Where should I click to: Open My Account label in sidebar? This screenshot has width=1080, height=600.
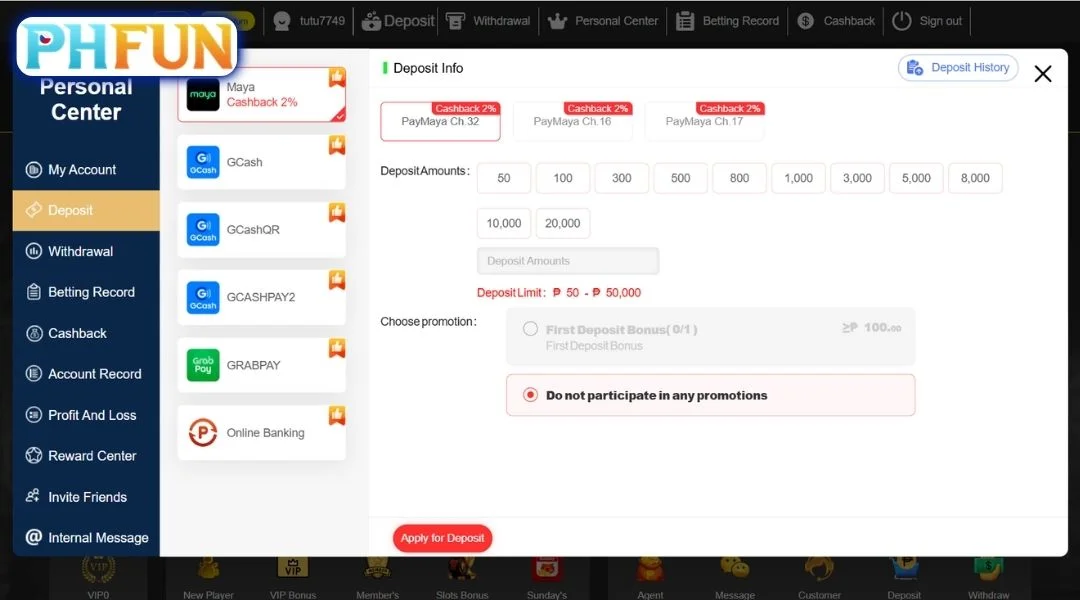(82, 169)
